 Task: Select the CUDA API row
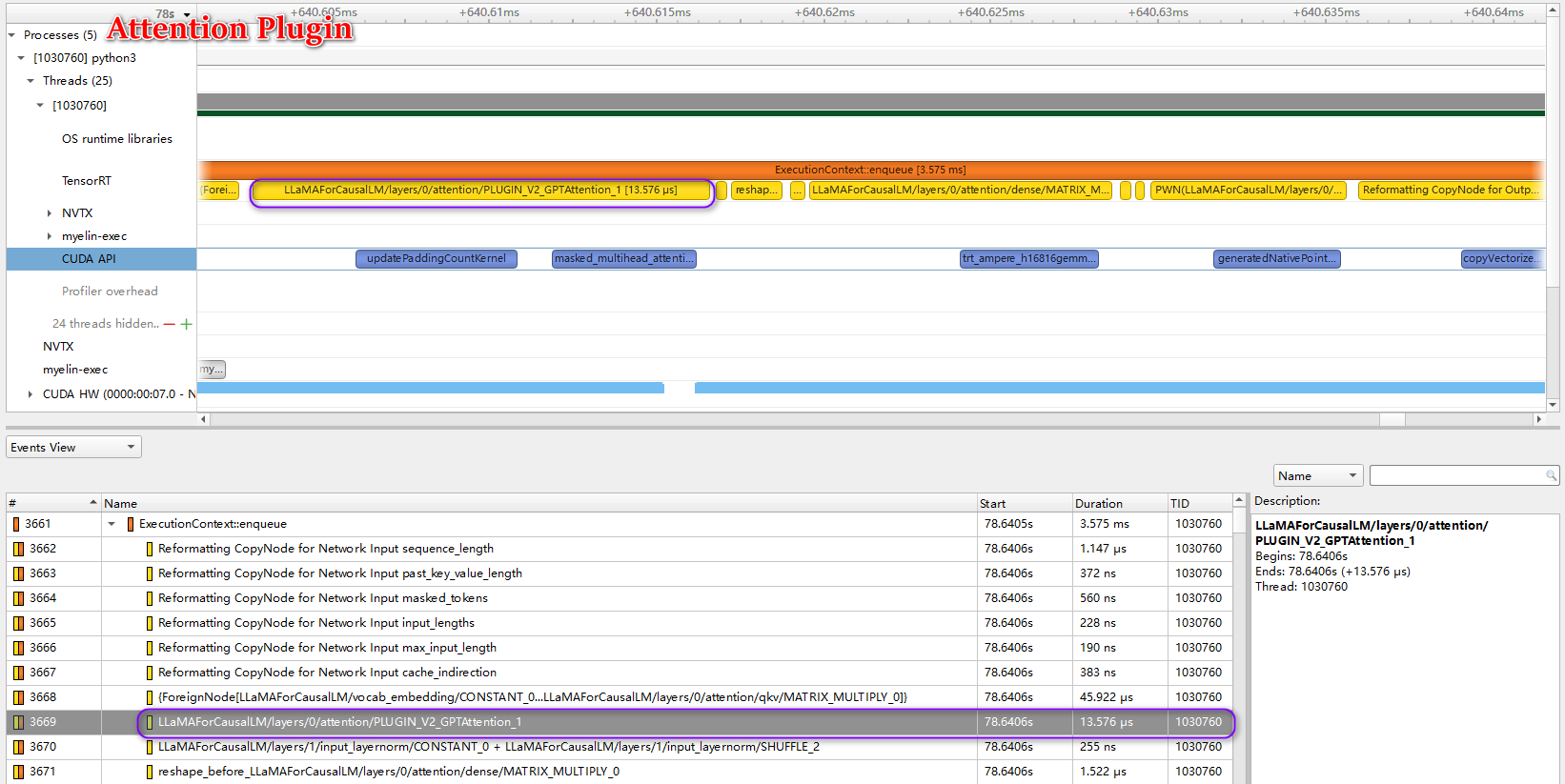(101, 259)
